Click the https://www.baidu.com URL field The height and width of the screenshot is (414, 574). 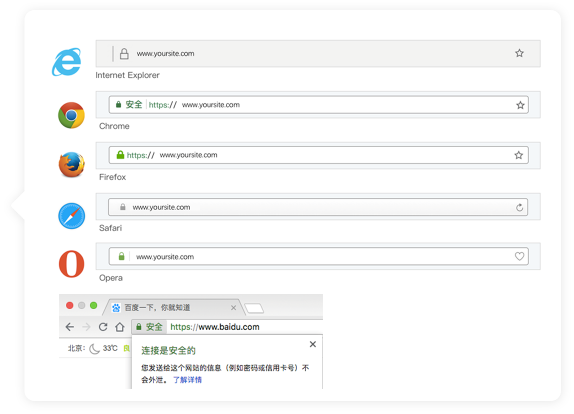(x=245, y=327)
